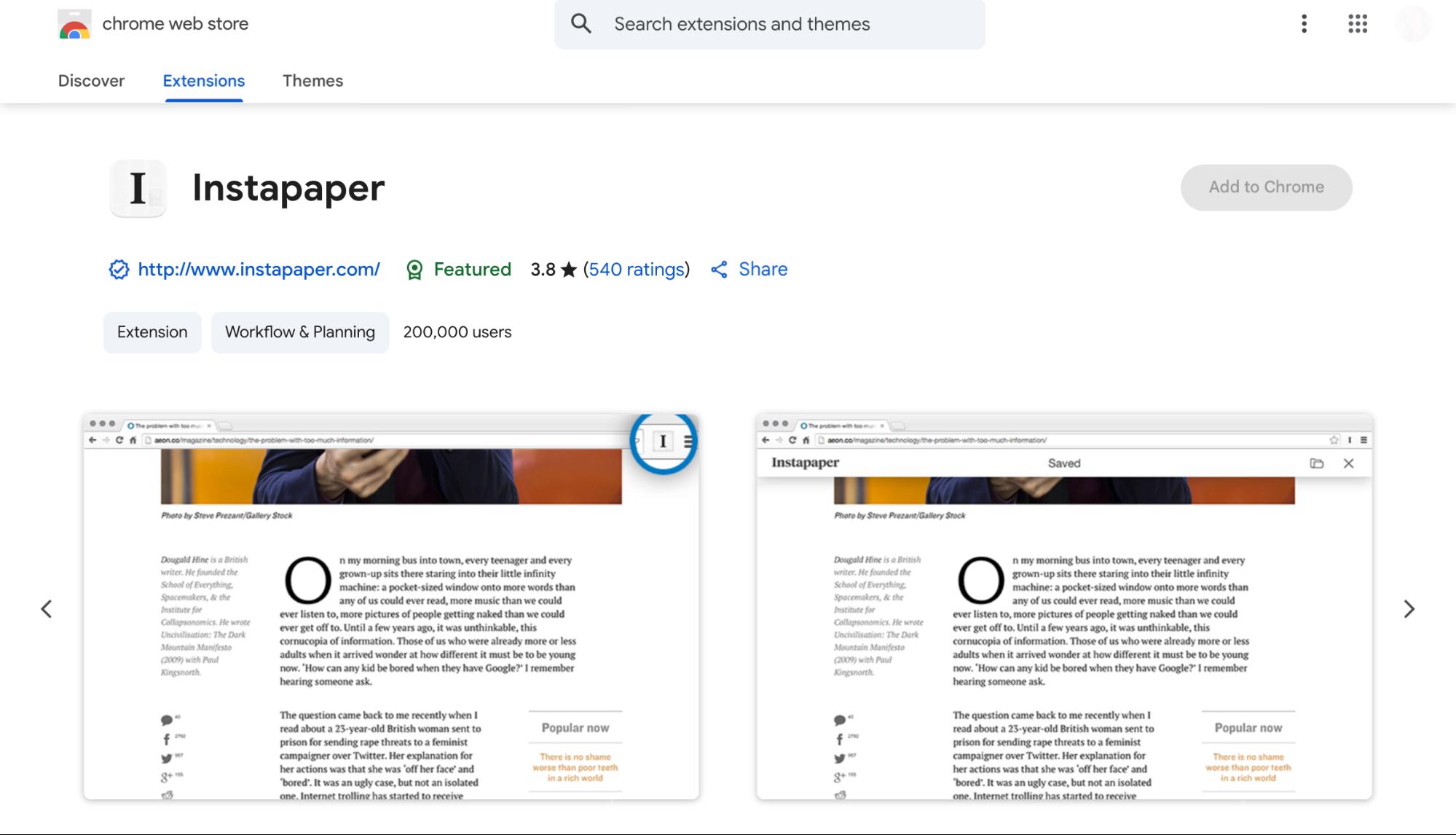Open the Themes tab
Screen dimensions: 1456x835
tap(312, 81)
